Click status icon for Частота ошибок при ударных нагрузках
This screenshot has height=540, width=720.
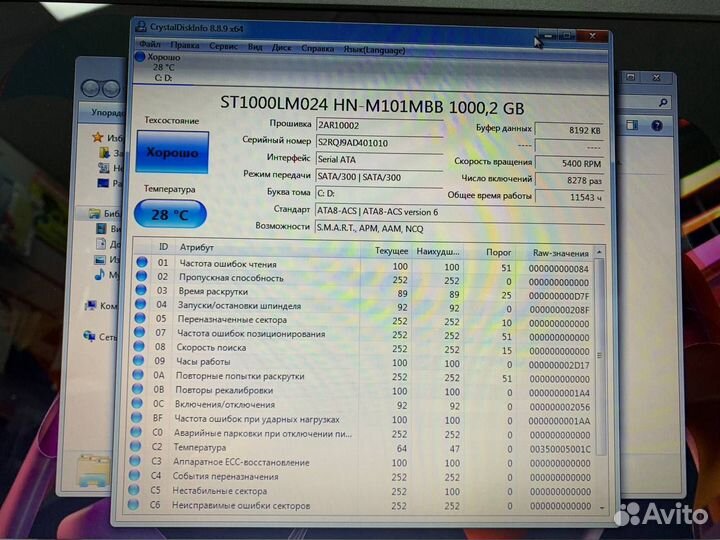pyautogui.click(x=137, y=417)
